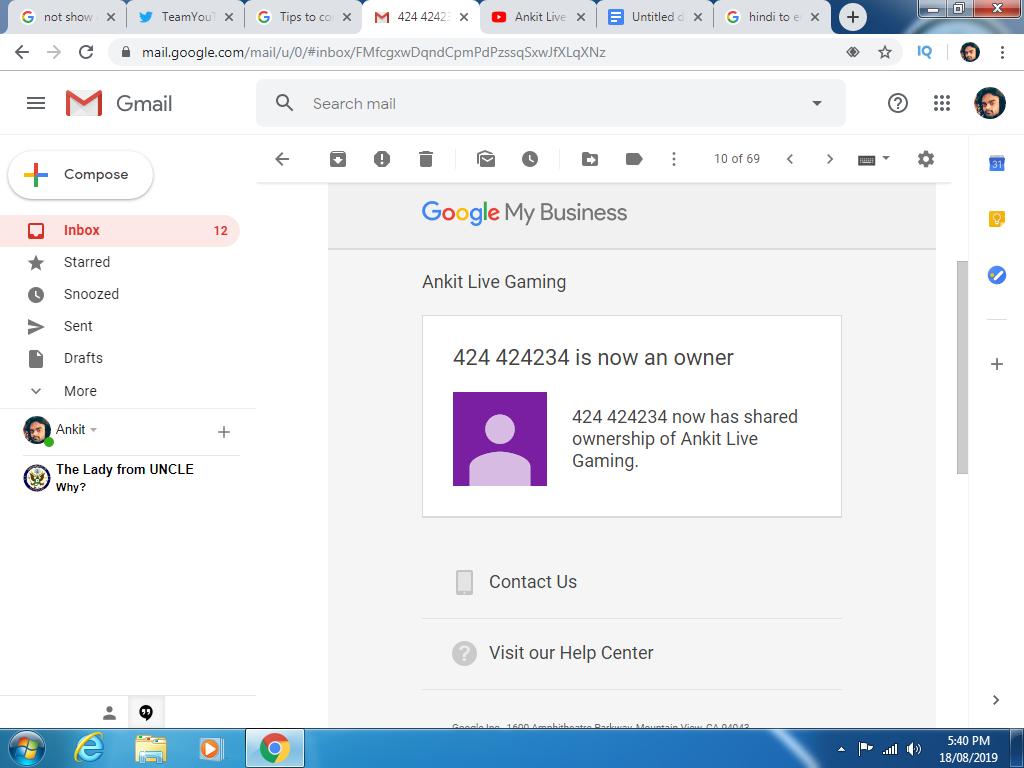The height and width of the screenshot is (768, 1024).
Task: Open Inbox folder
Action: [120, 231]
